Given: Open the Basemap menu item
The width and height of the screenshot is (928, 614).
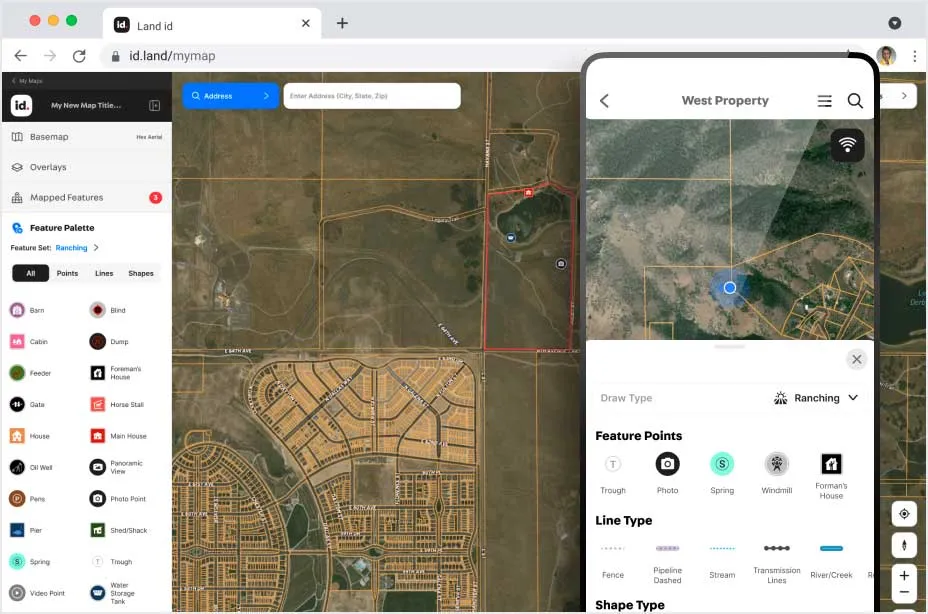Looking at the screenshot, I should pyautogui.click(x=87, y=137).
